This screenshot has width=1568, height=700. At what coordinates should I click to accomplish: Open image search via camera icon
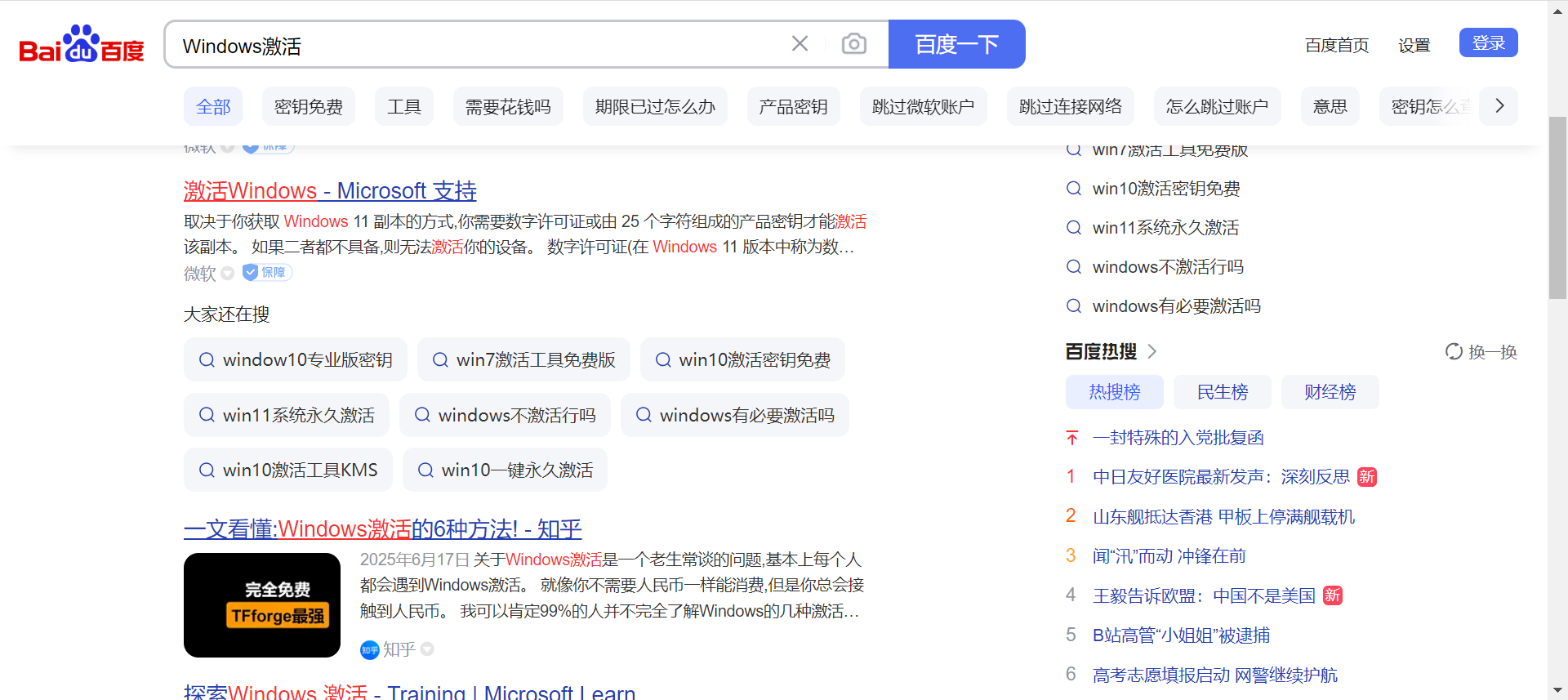[853, 44]
